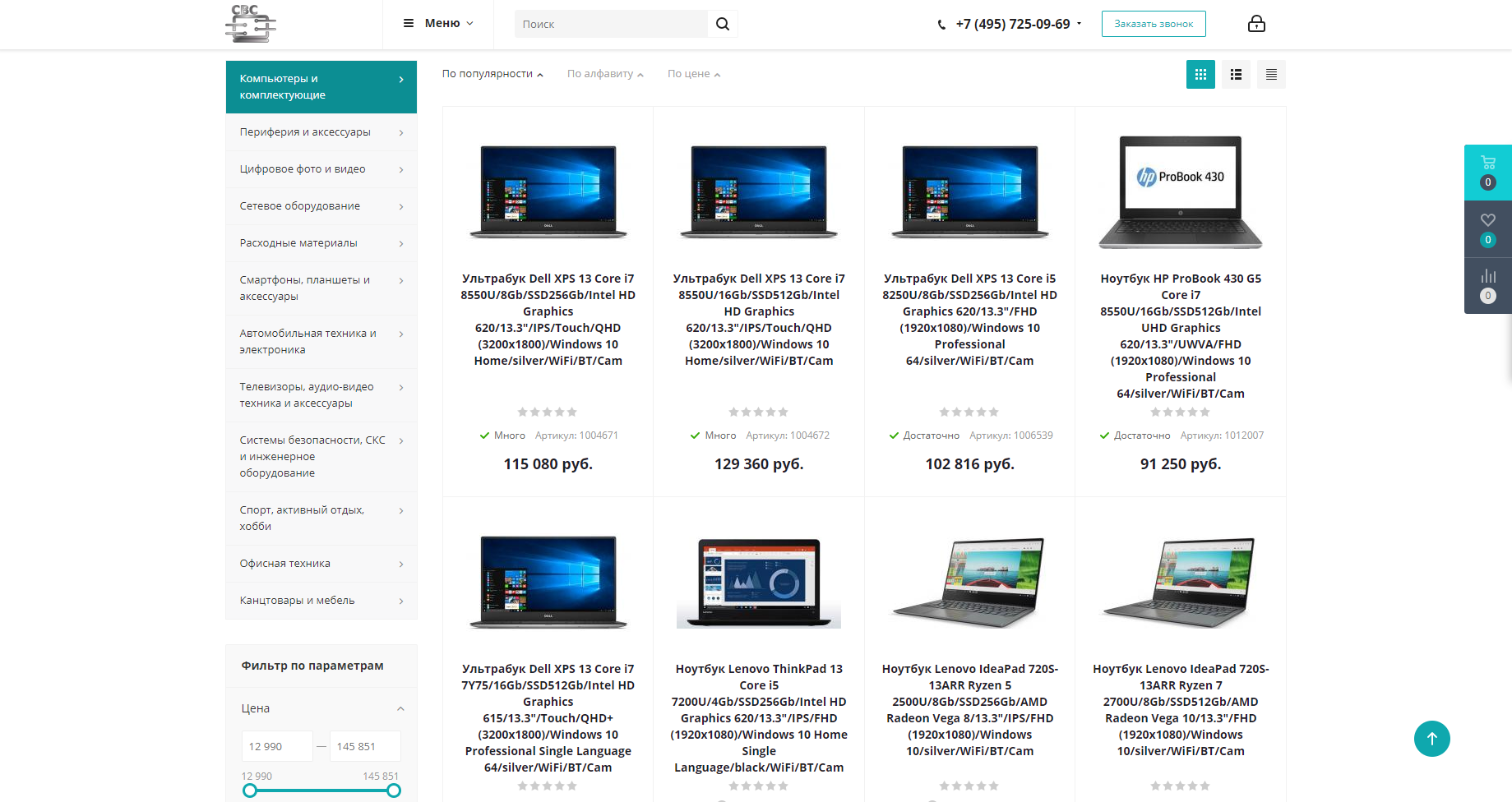
Task: Click HP ProBook 430 laptop image
Action: tap(1181, 192)
